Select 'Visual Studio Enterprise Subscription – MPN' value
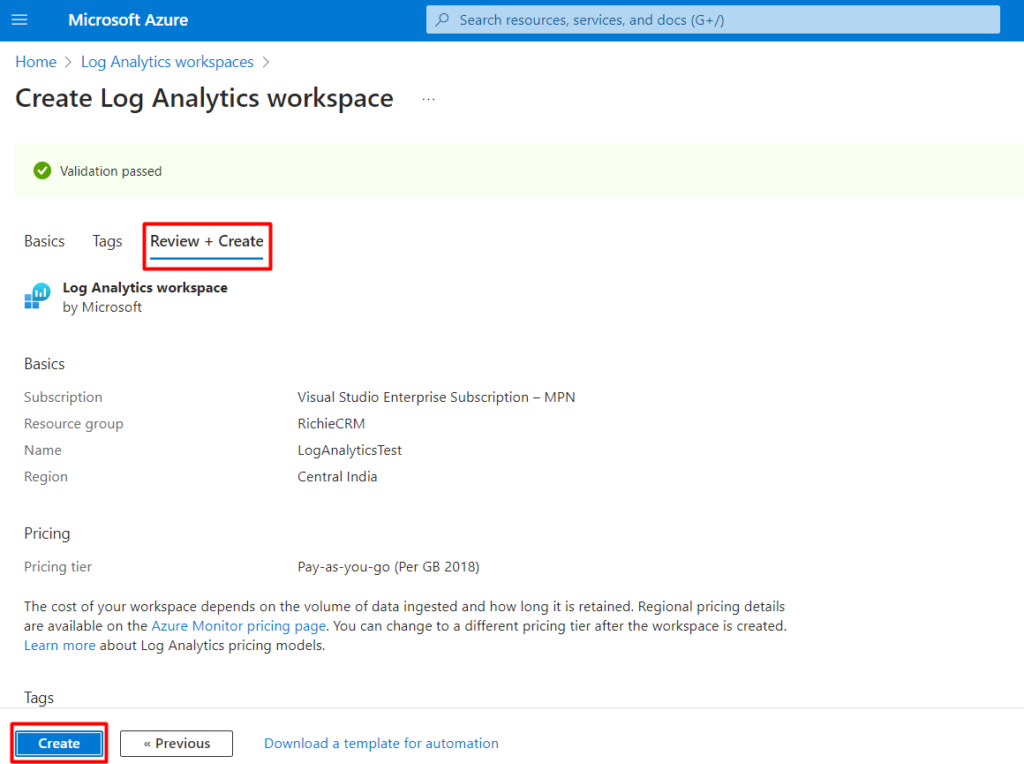 436,397
